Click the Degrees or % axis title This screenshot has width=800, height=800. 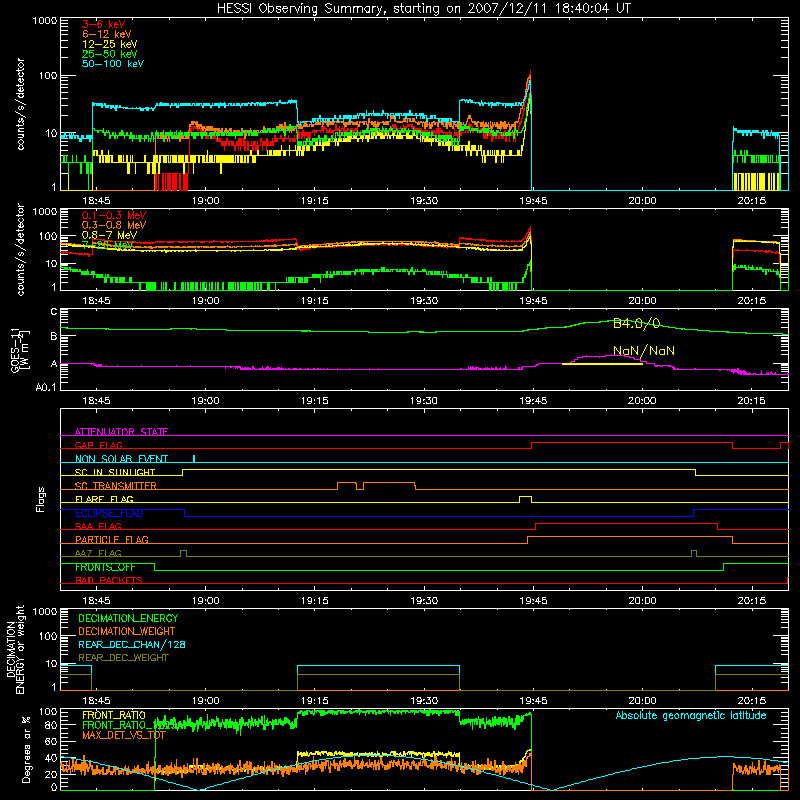coord(26,750)
